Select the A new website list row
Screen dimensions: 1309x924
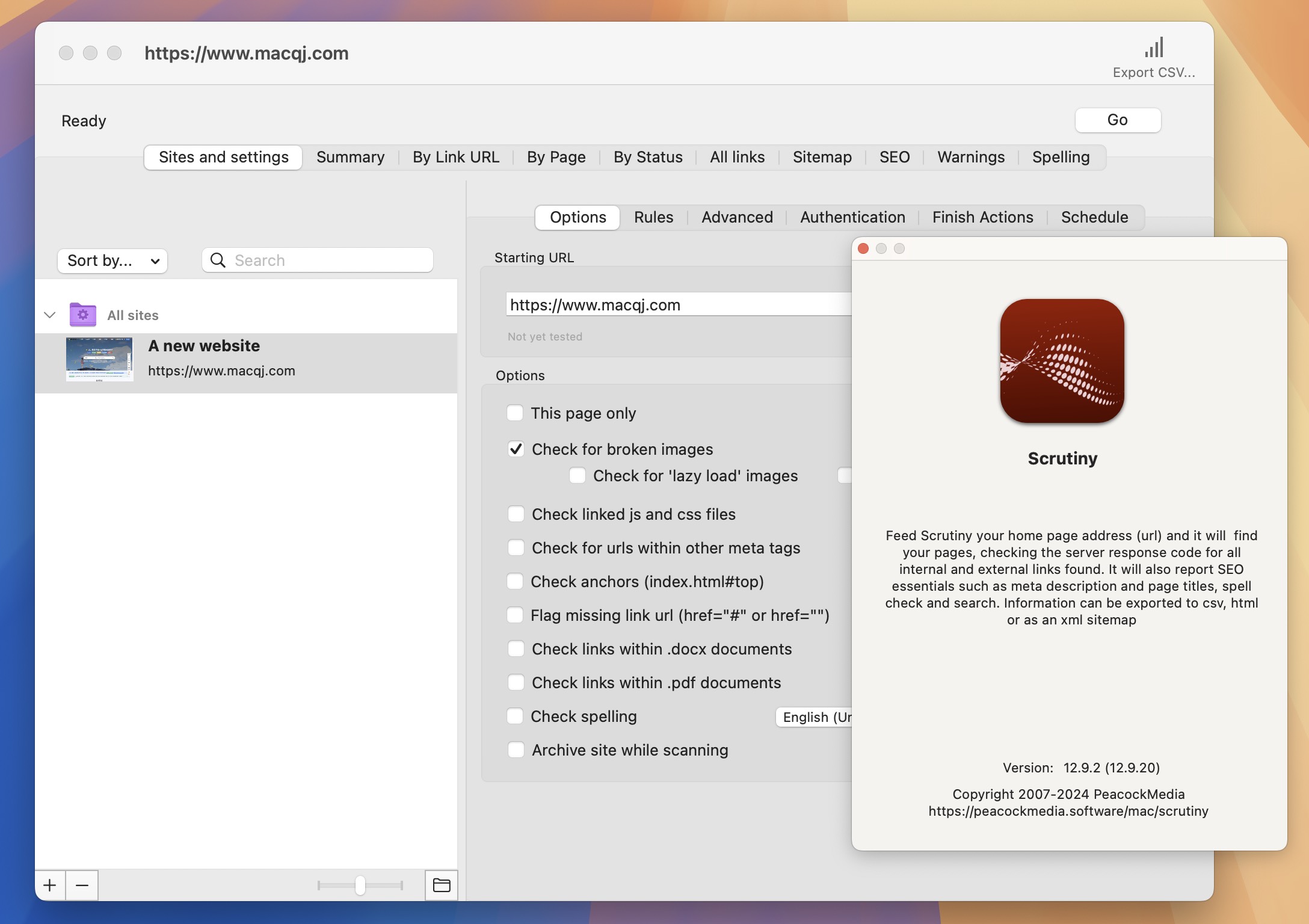pos(246,363)
